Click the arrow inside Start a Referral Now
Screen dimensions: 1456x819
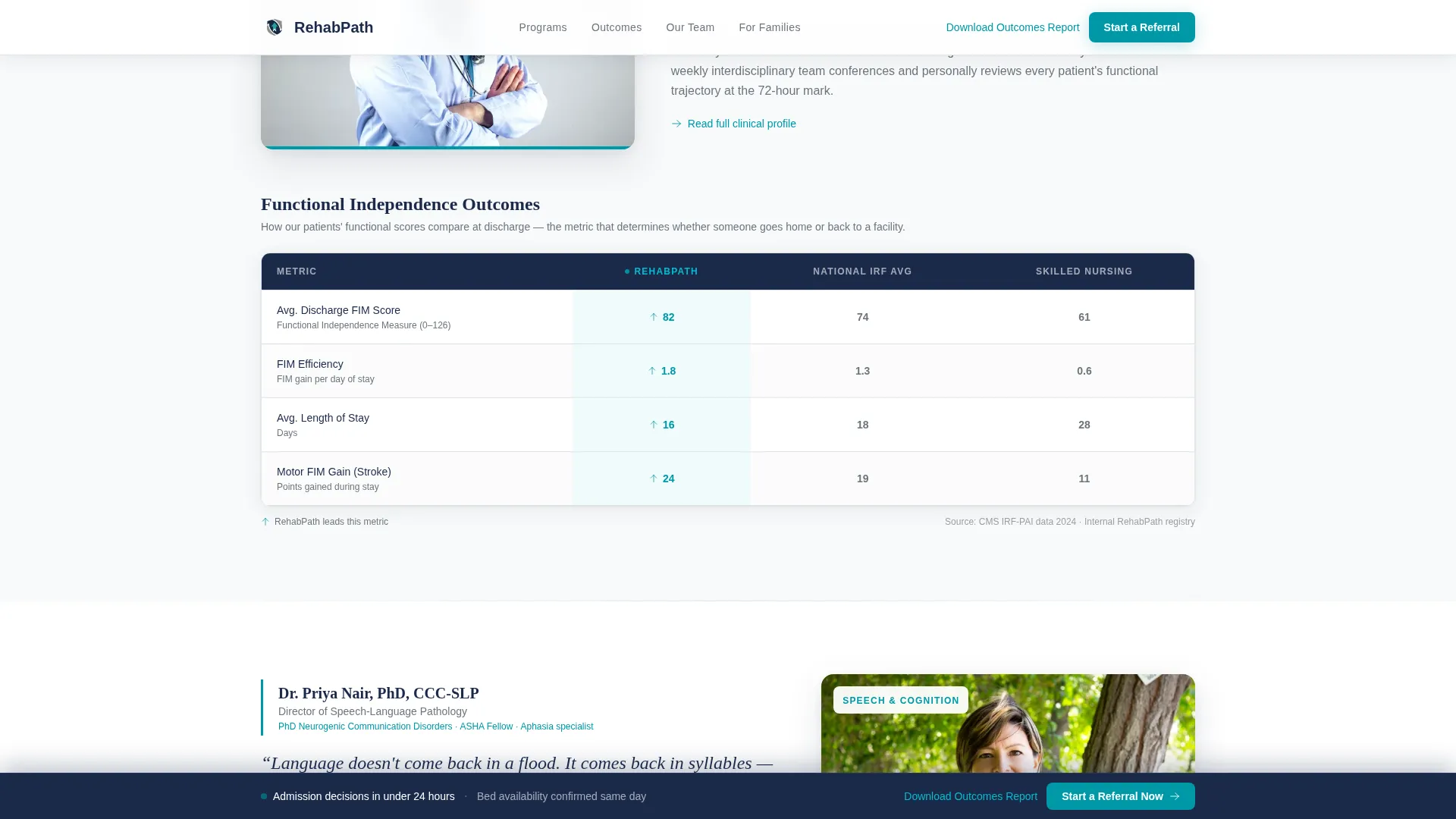point(1175,796)
